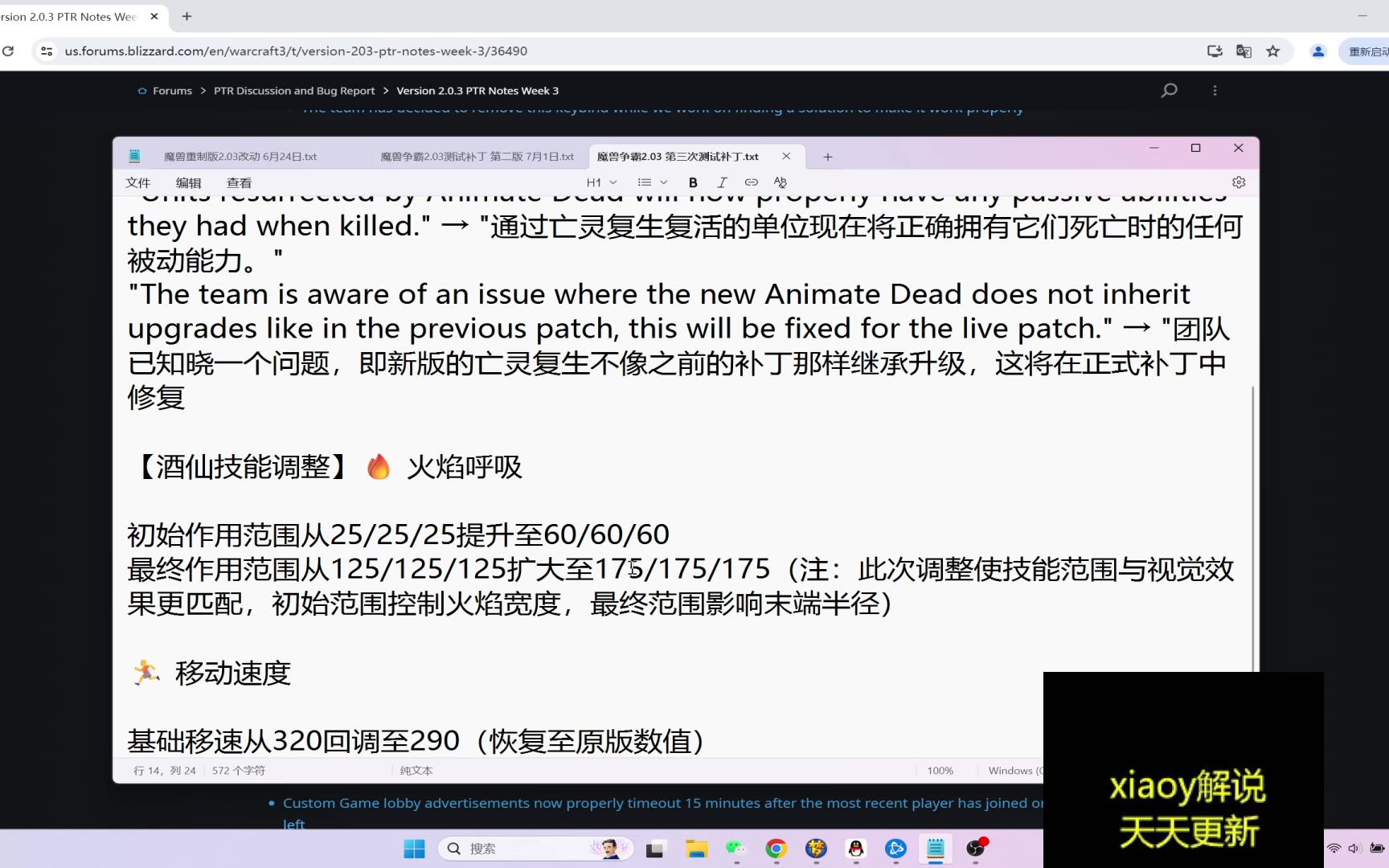Click the 移动速度 heading text
The width and height of the screenshot is (1389, 868).
point(232,673)
